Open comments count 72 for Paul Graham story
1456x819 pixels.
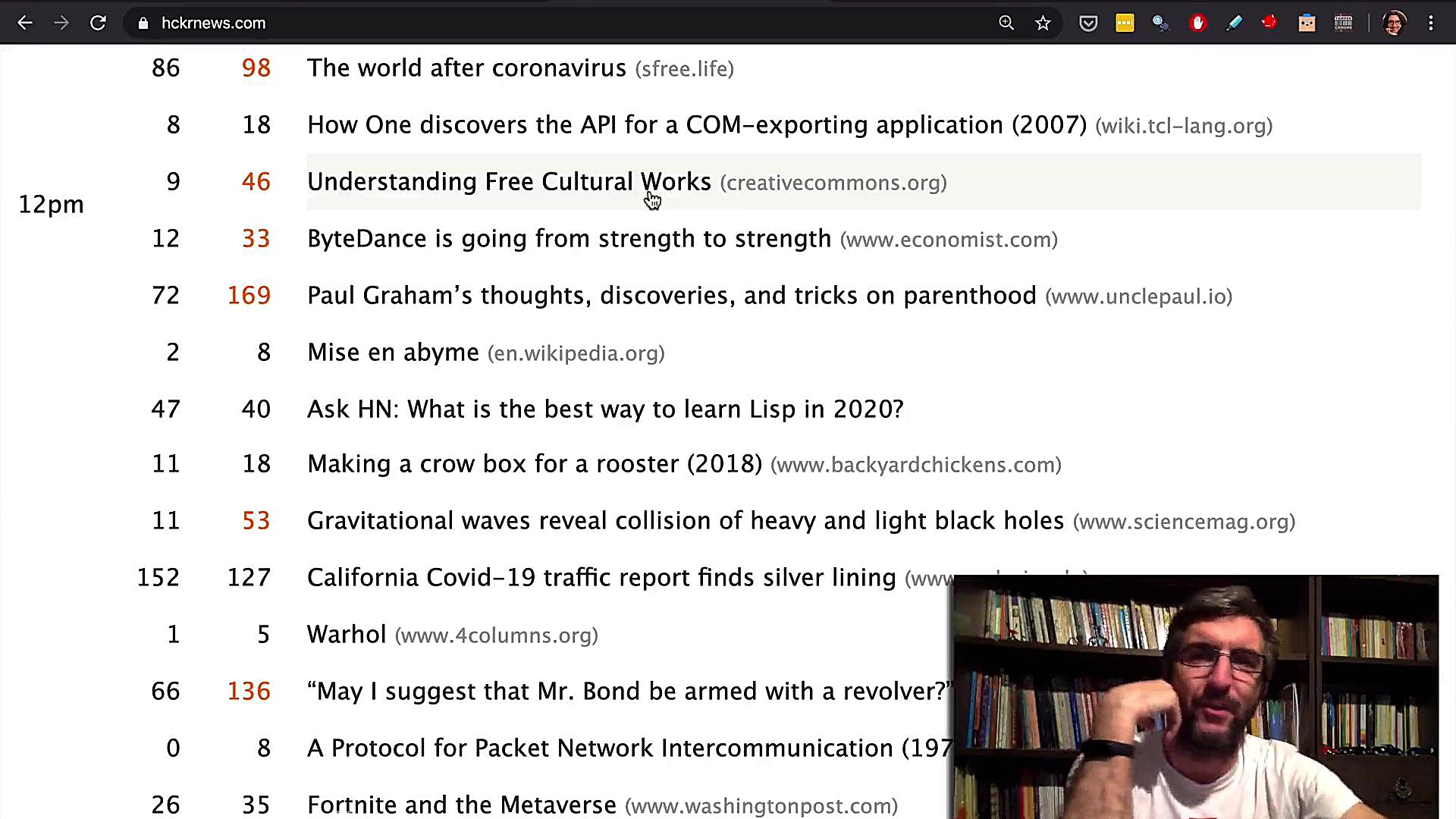click(166, 296)
